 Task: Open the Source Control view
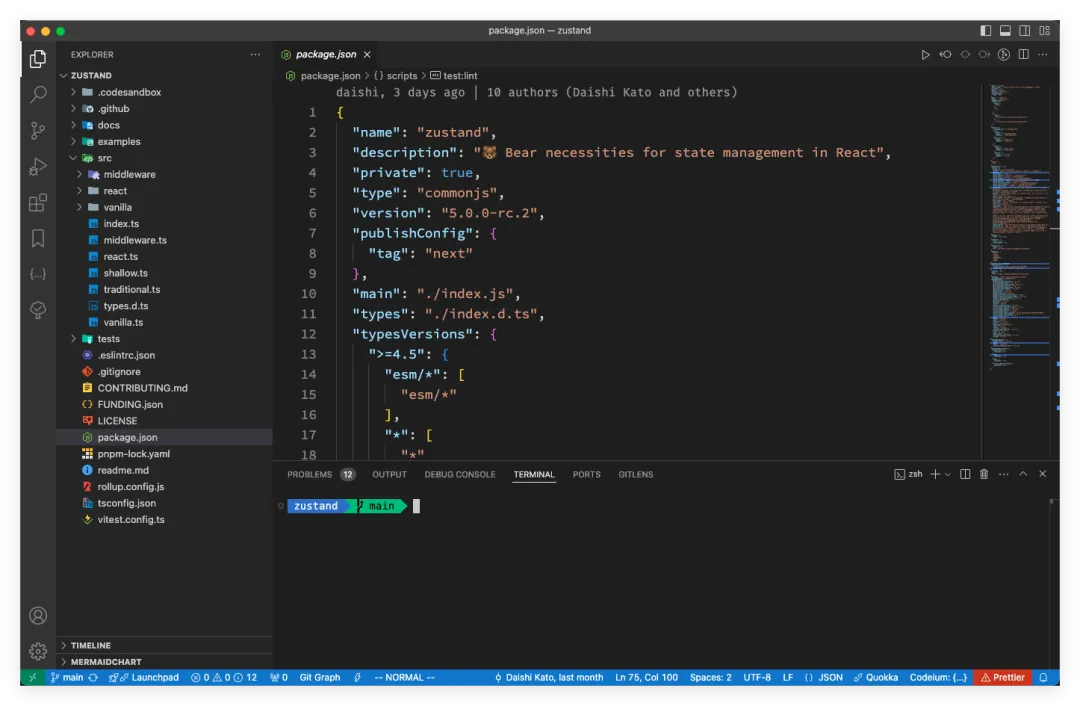[38, 130]
